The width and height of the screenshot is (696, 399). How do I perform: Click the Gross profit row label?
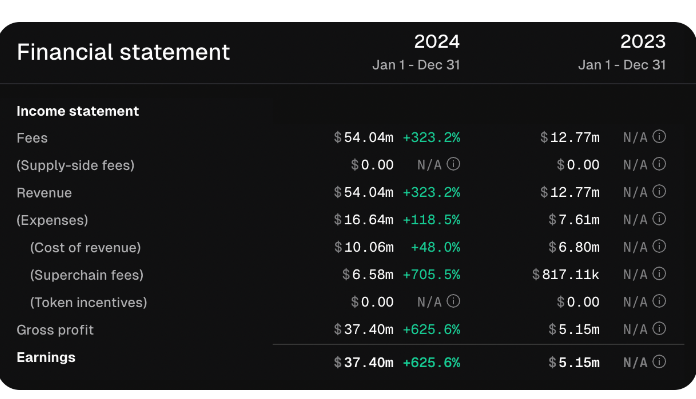point(55,330)
